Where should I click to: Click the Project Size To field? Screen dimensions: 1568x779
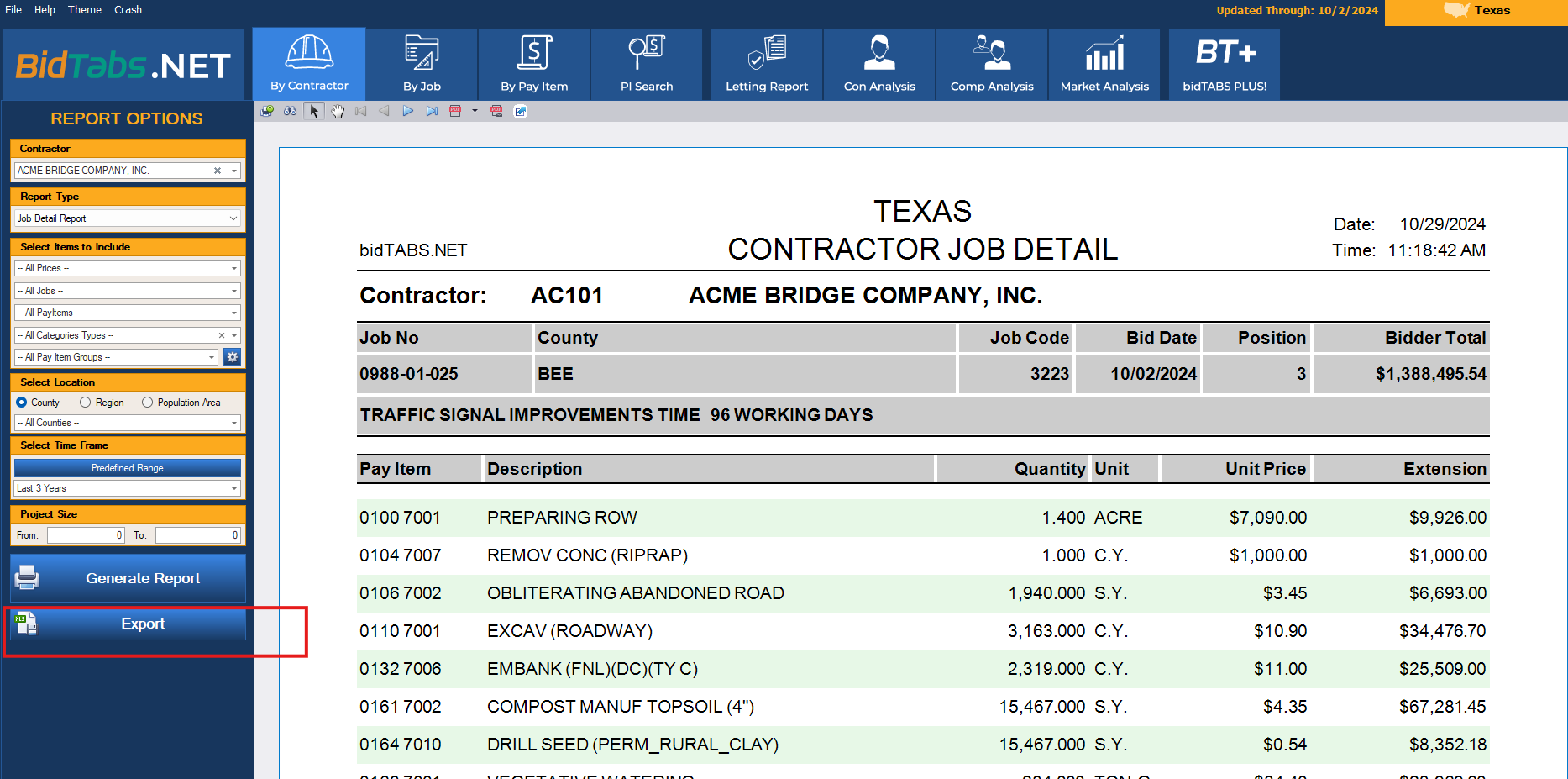[x=198, y=535]
